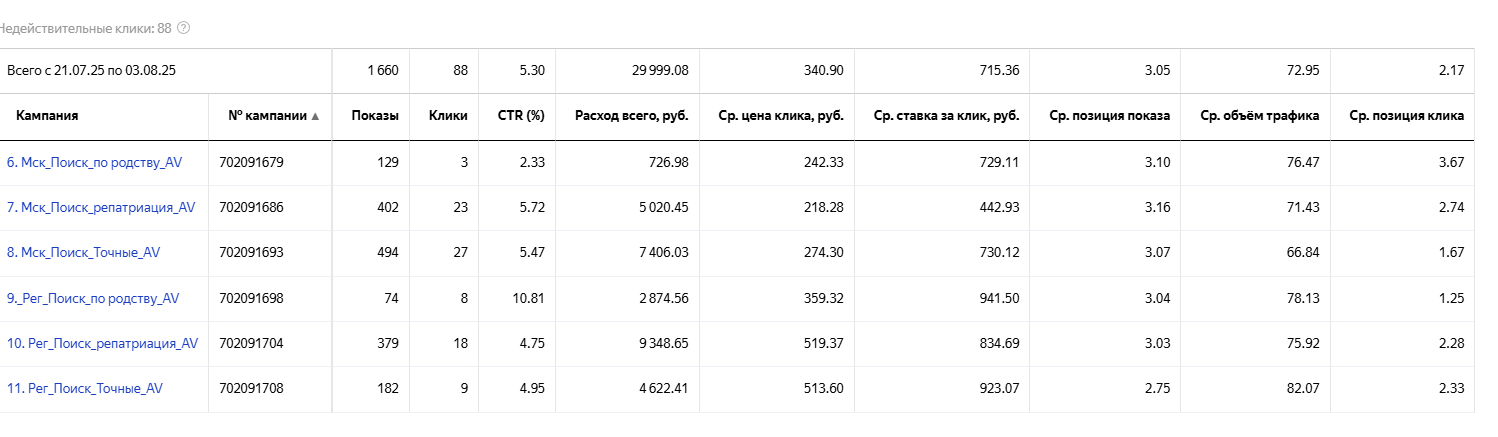The image size is (1498, 437).
Task: Select campaign number 702091679 cell
Action: pyautogui.click(x=251, y=162)
